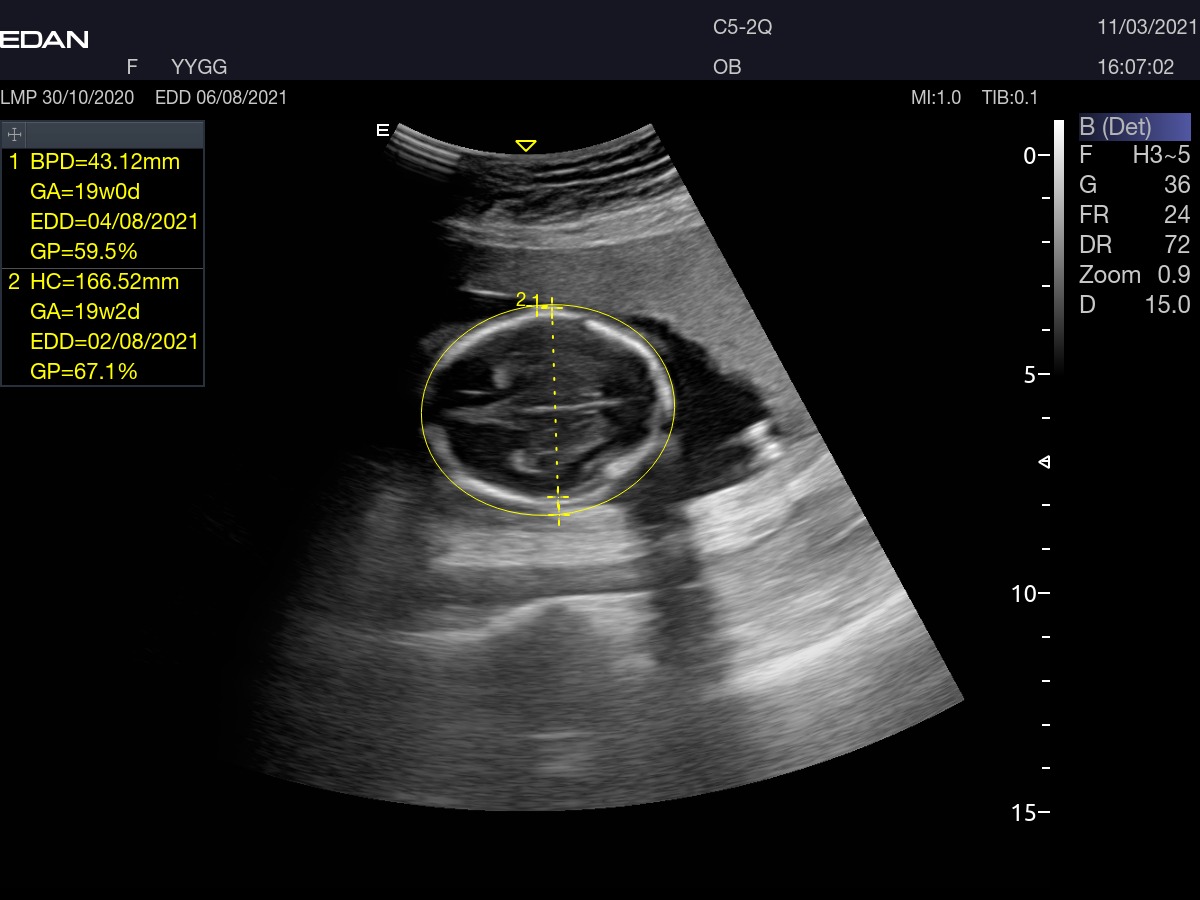This screenshot has height=900, width=1200.
Task: Click the OB exam type label
Action: [x=727, y=68]
